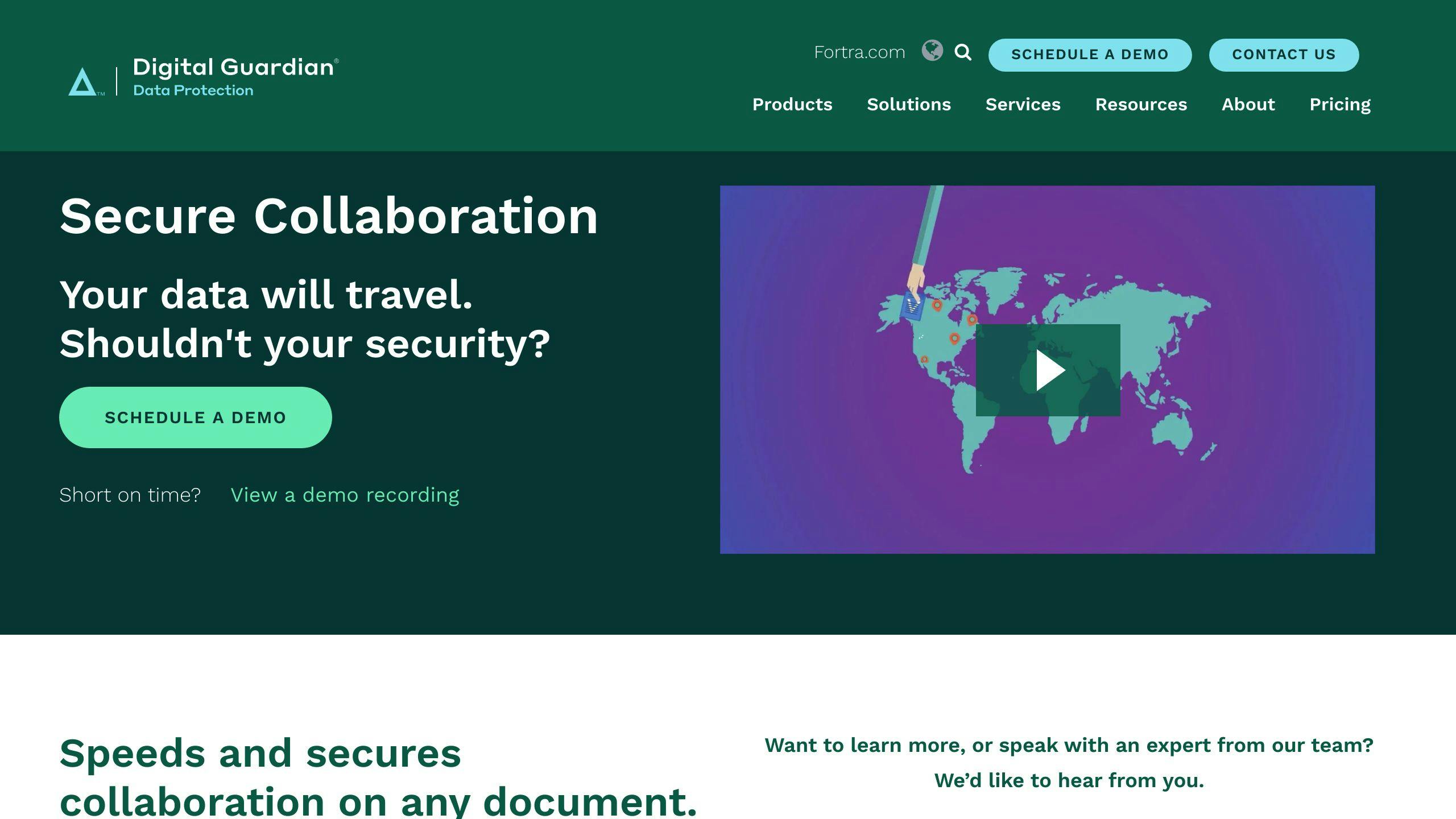The image size is (1456, 819).
Task: Select the About menu item
Action: coord(1248,104)
